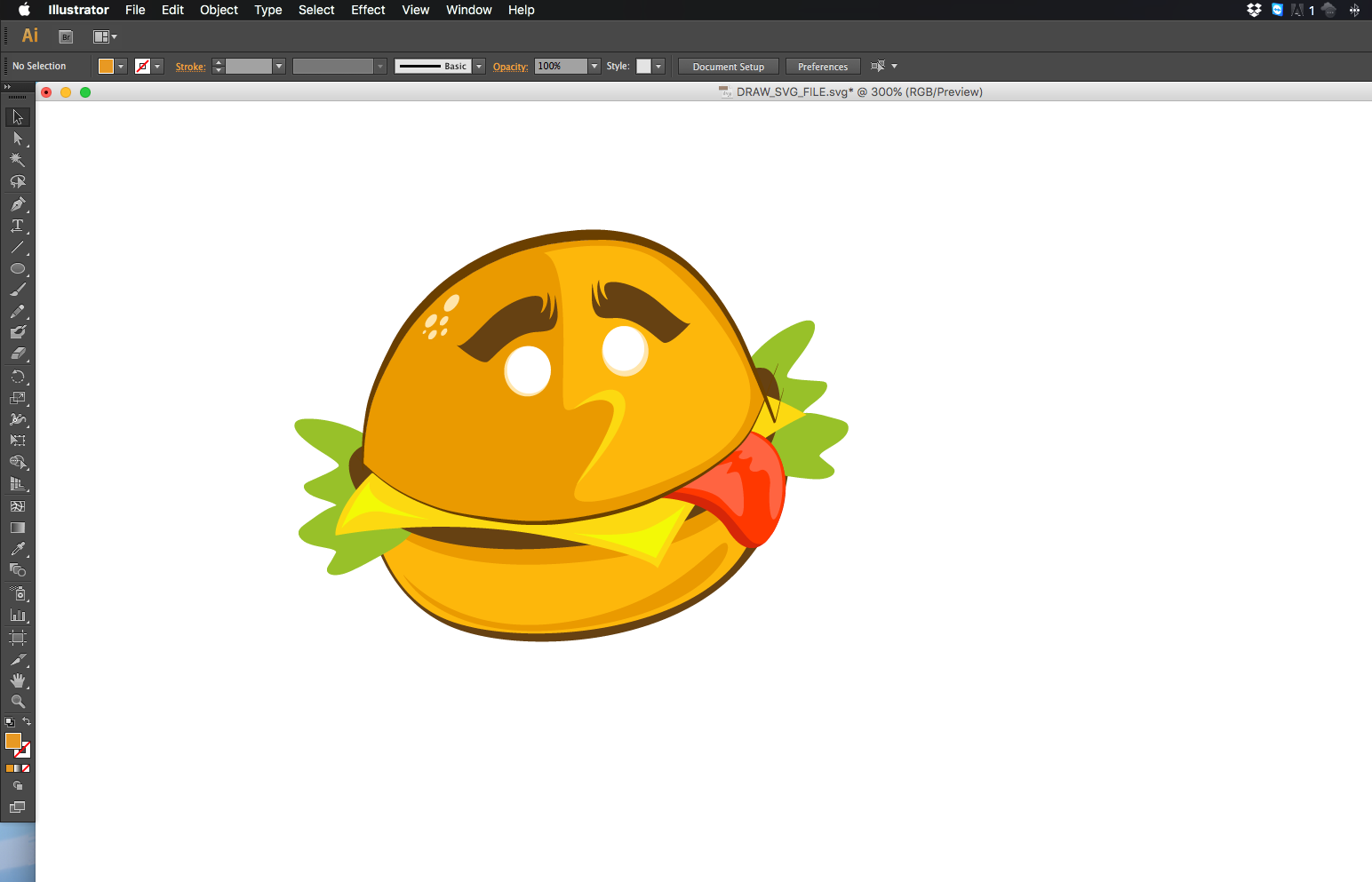Reset to default fill and stroke
This screenshot has height=882, width=1372.
9,722
